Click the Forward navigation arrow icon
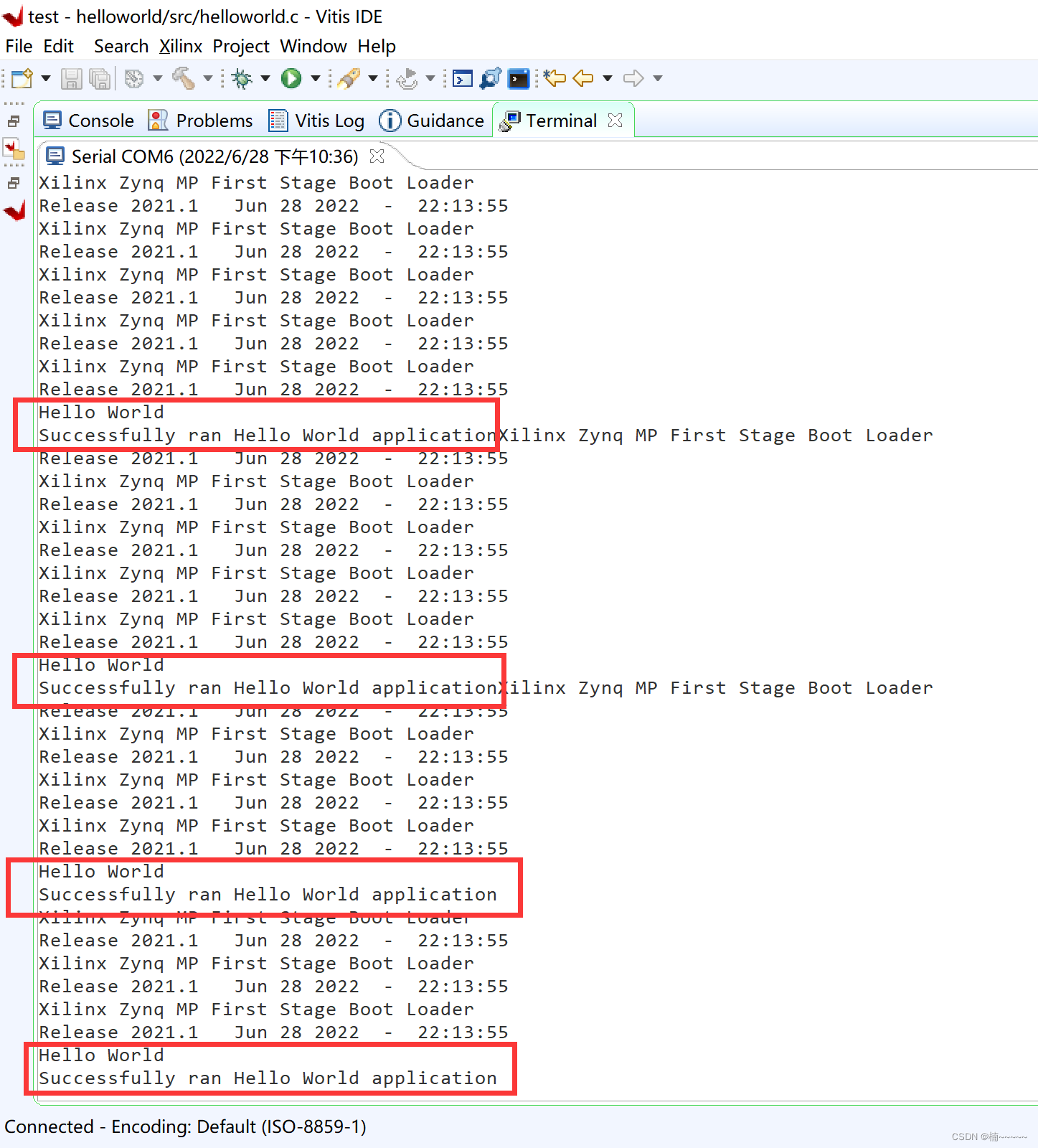The width and height of the screenshot is (1038, 1148). click(x=633, y=78)
